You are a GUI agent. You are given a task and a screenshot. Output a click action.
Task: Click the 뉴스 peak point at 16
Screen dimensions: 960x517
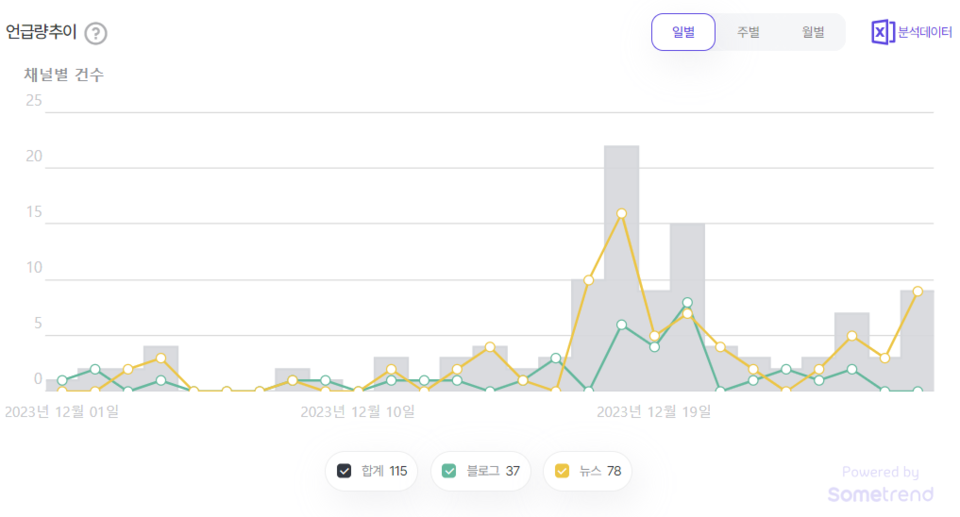point(621,213)
